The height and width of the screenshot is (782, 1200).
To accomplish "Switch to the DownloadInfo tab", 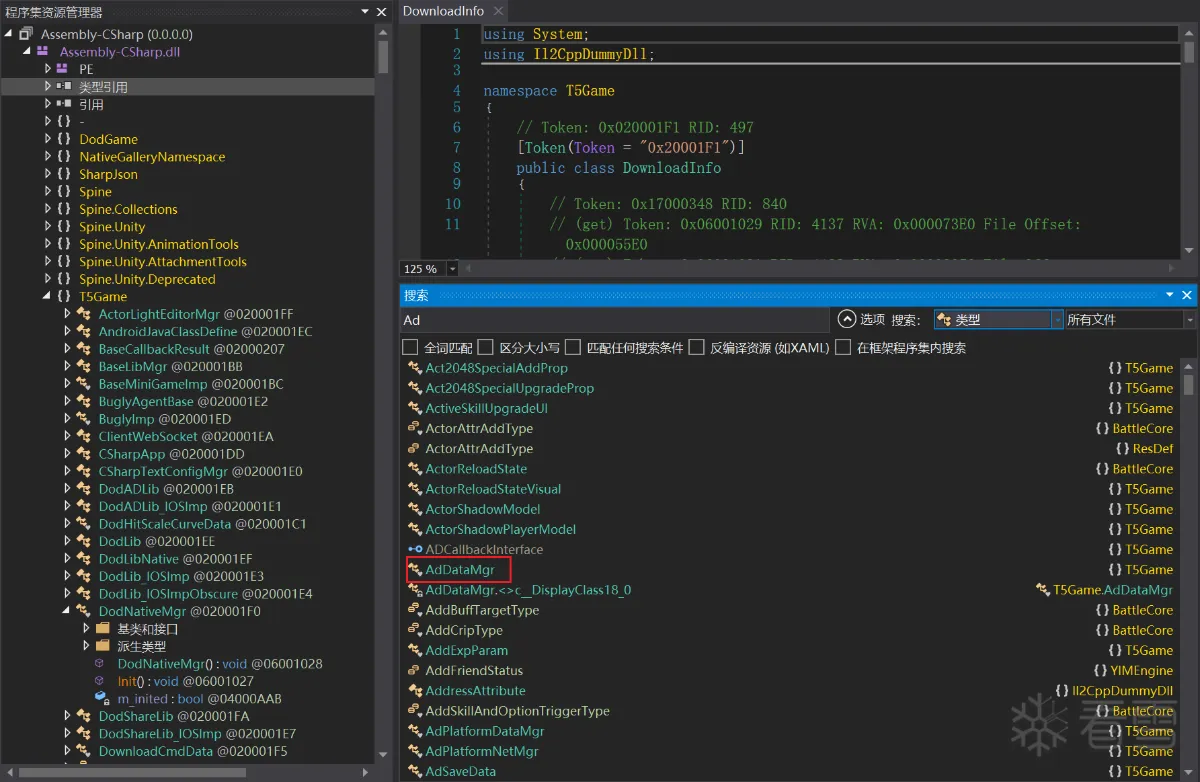I will [443, 12].
